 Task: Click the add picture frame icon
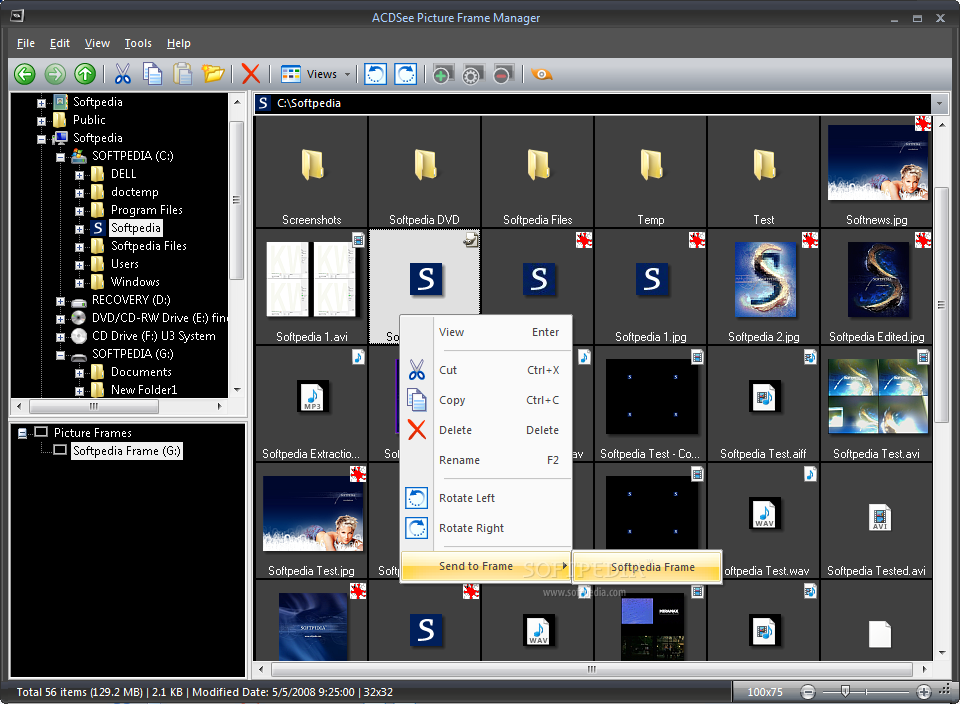coord(442,74)
